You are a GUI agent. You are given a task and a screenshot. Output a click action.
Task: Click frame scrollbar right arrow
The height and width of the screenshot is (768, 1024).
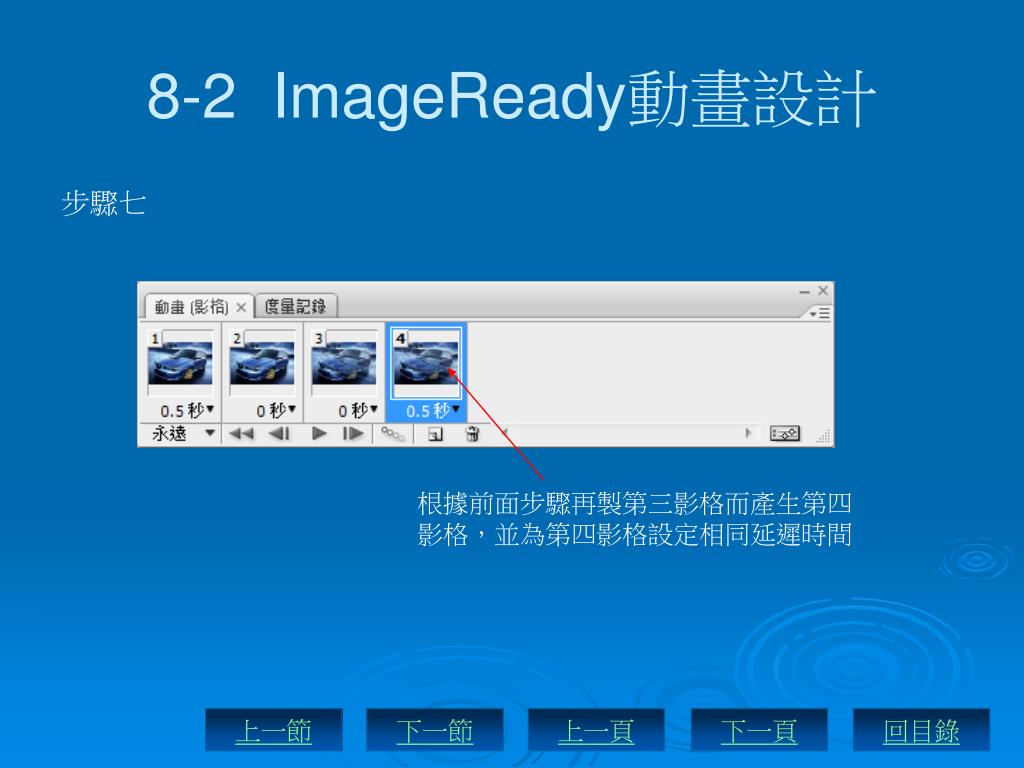coord(748,433)
